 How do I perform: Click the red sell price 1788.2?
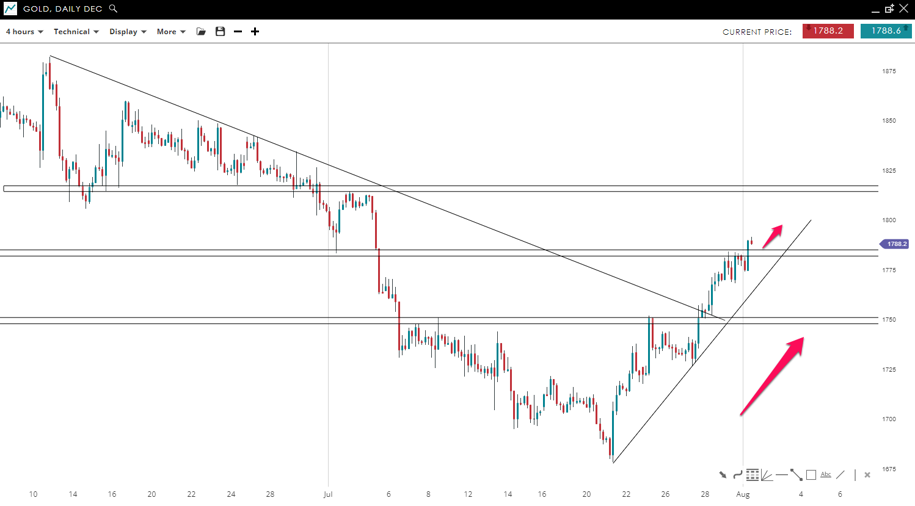pos(828,31)
